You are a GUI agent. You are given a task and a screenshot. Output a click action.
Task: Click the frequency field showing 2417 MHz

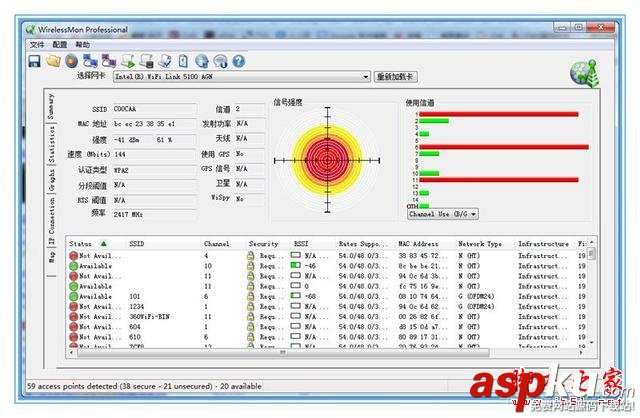154,214
